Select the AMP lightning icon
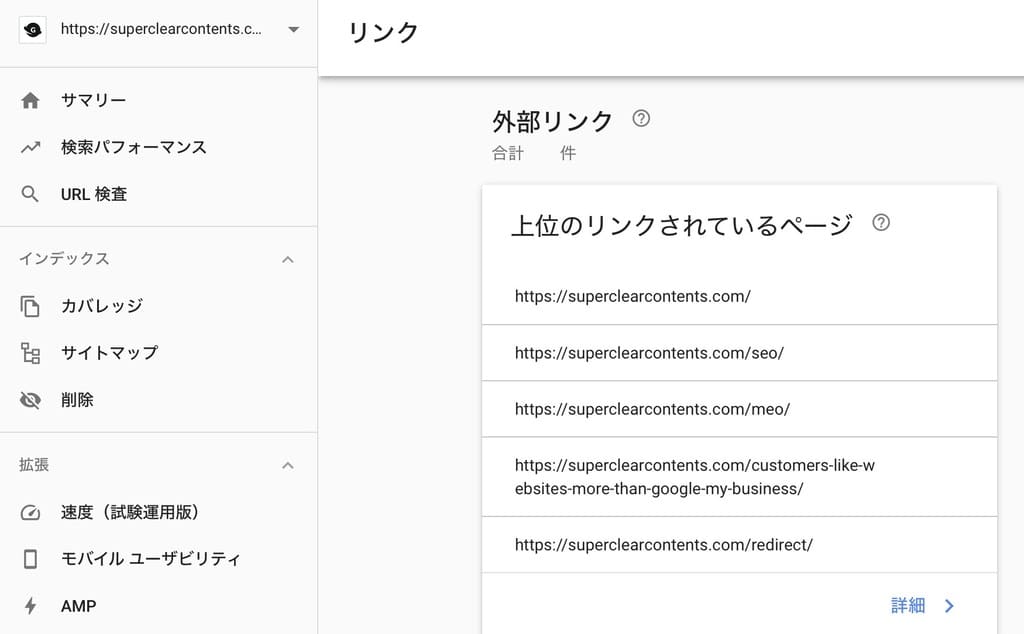 click(x=30, y=605)
